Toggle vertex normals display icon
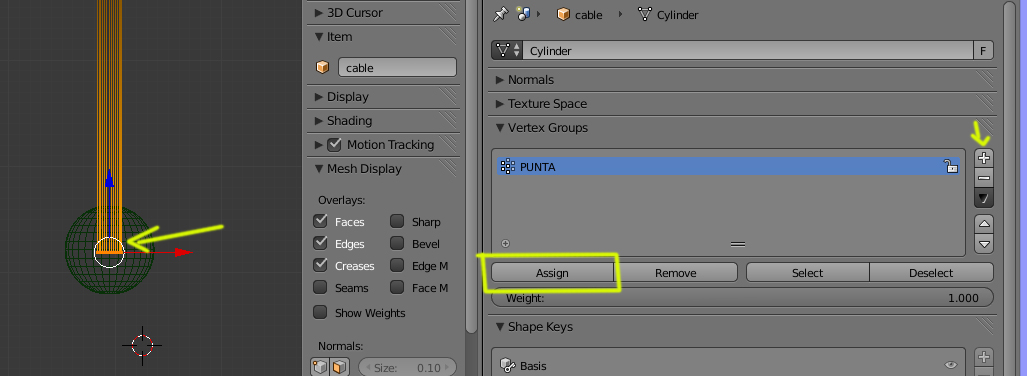Image resolution: width=1027 pixels, height=376 pixels. (x=320, y=367)
